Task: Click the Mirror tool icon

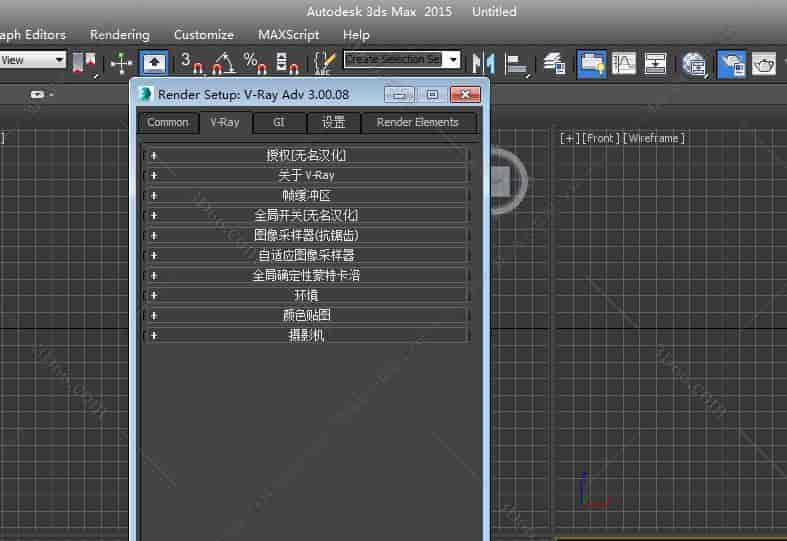Action: click(x=484, y=63)
